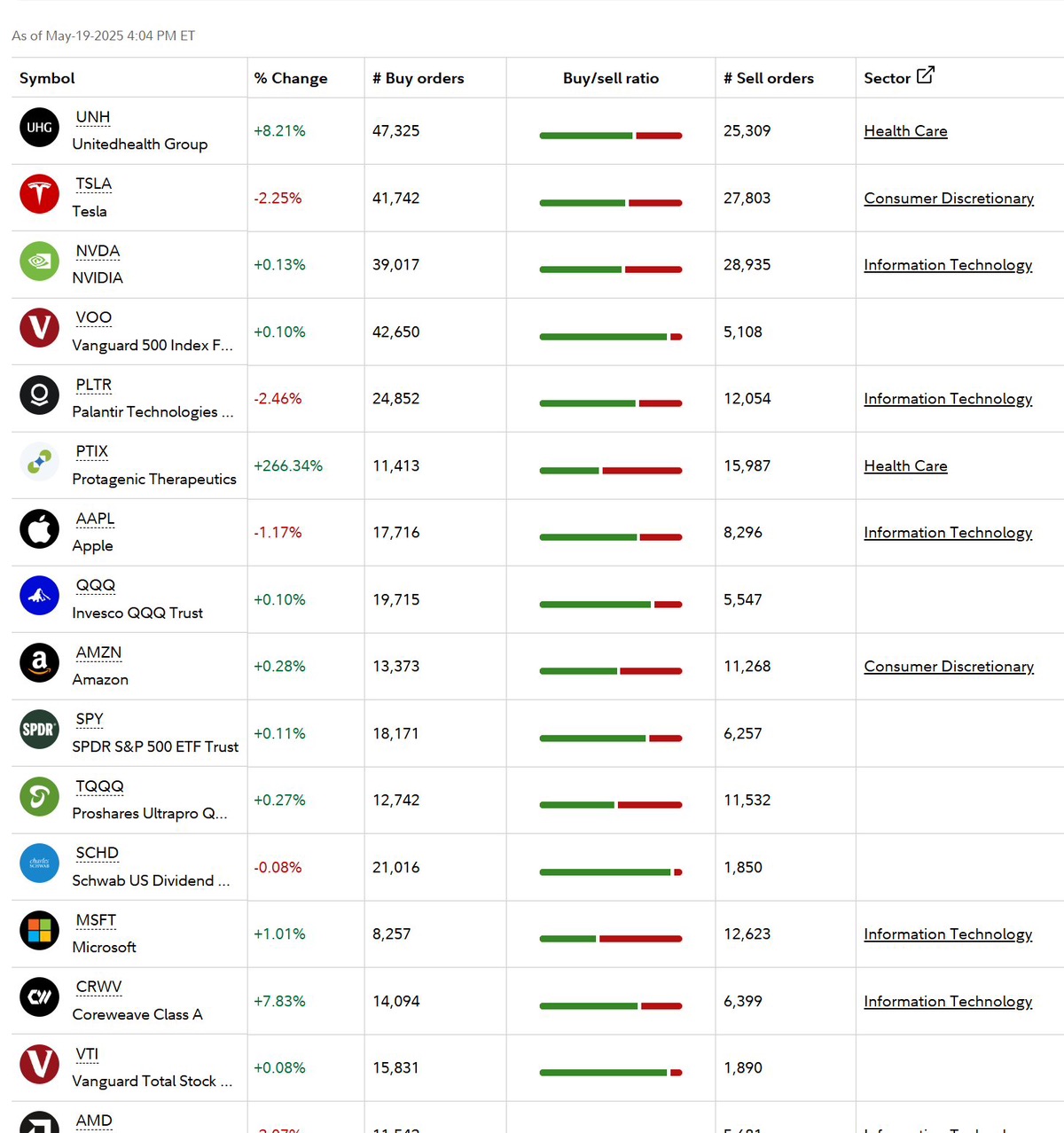Open the AAPL ticker link
The width and height of the screenshot is (1064, 1133).
click(95, 519)
